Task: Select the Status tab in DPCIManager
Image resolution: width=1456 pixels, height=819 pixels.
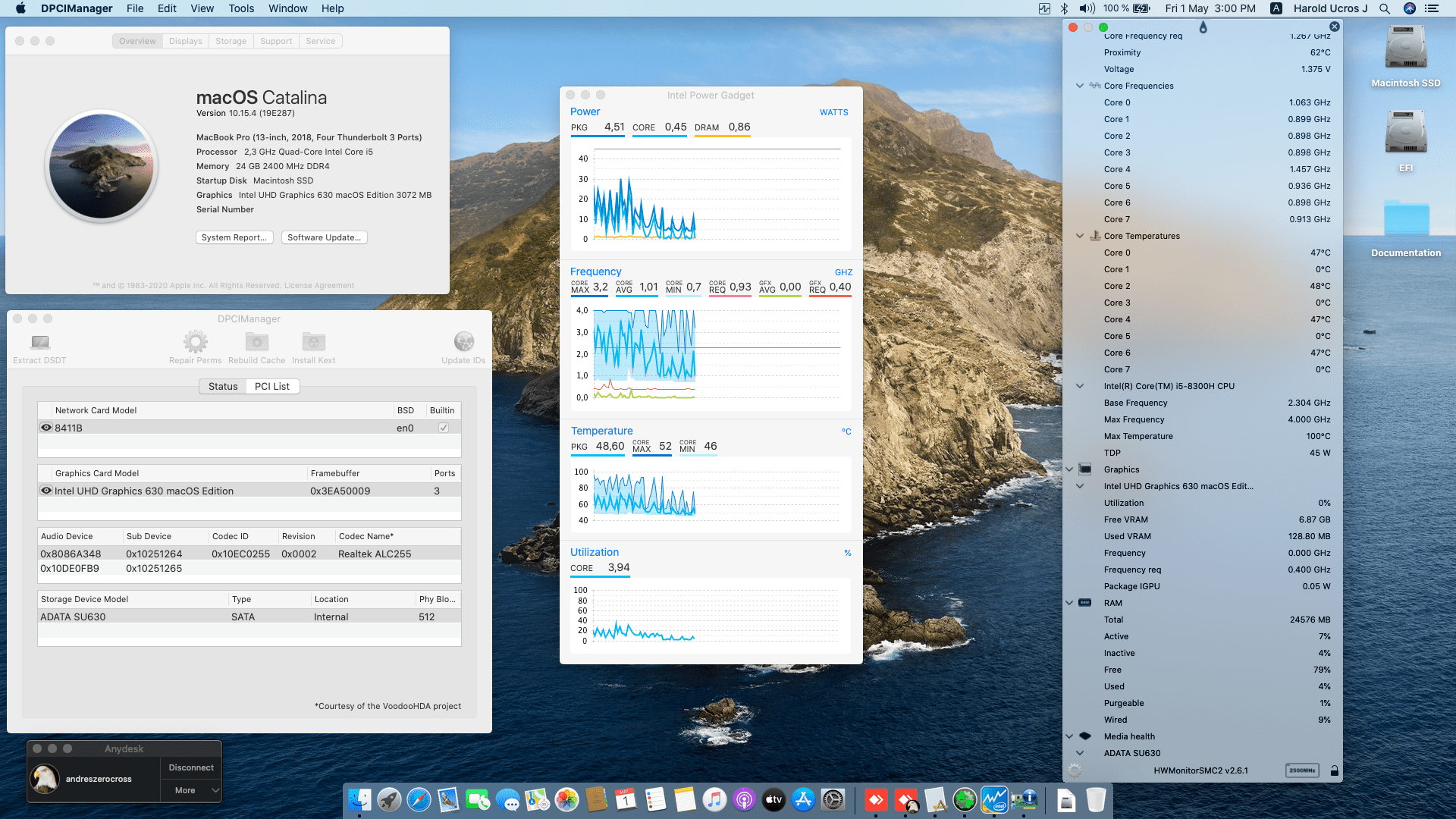Action: pyautogui.click(x=223, y=386)
